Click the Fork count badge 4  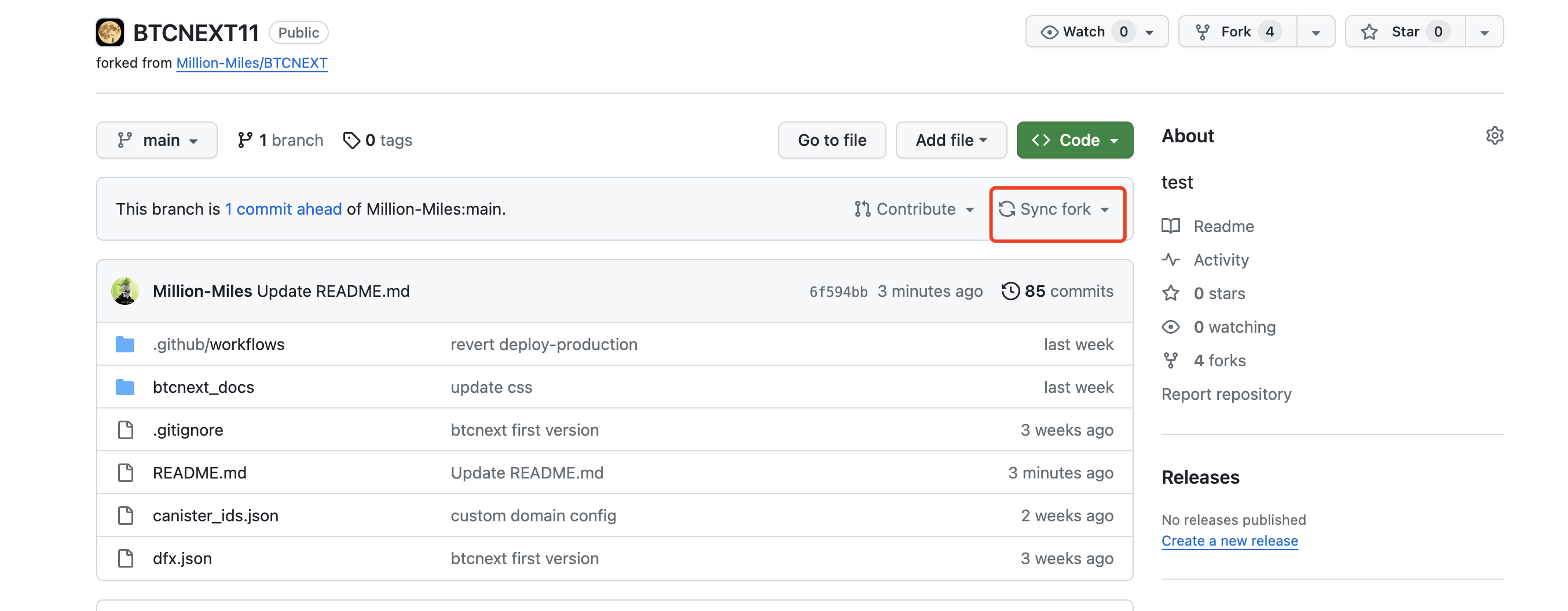[1270, 32]
